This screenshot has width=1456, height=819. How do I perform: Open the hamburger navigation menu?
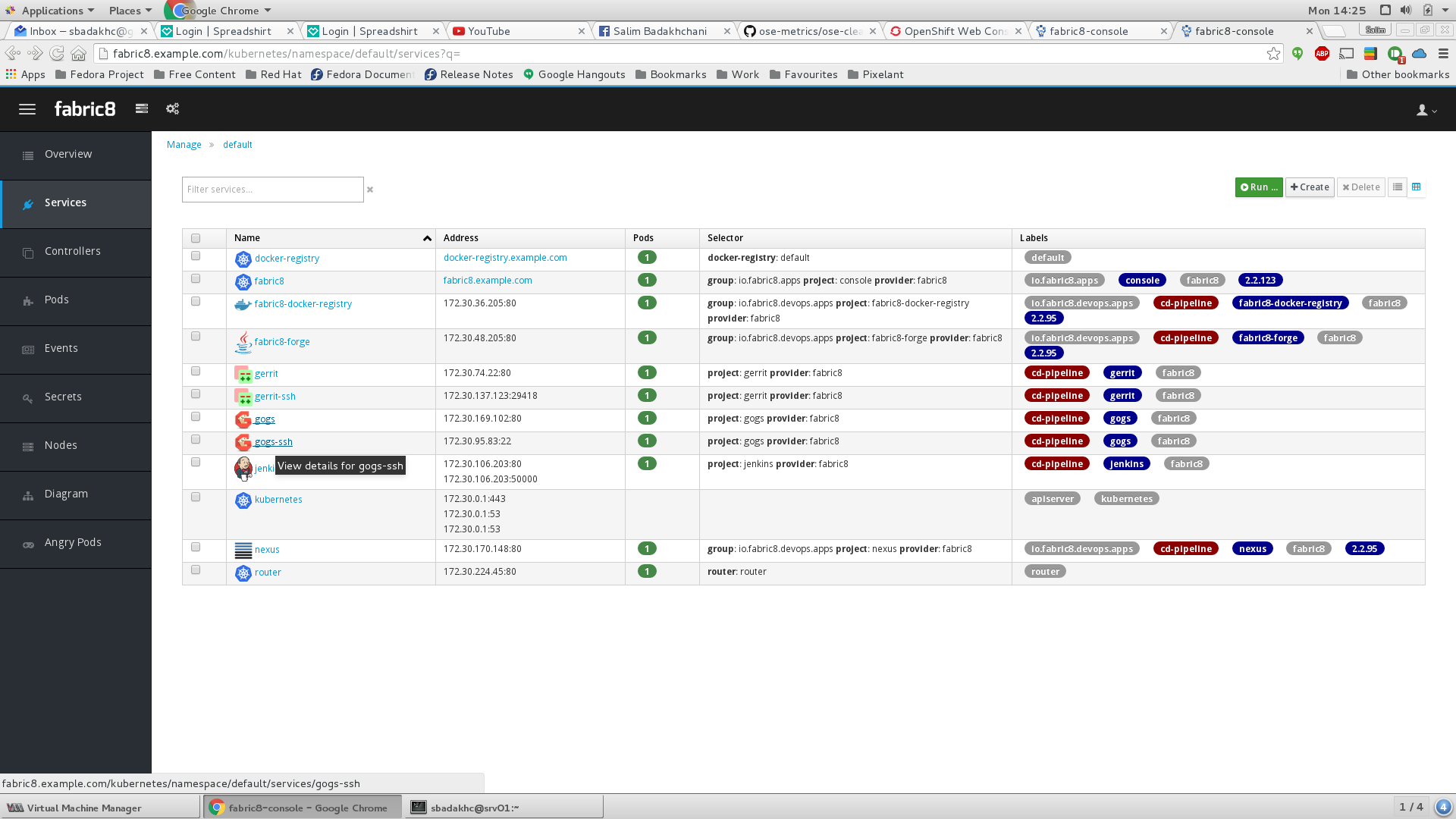[x=27, y=109]
